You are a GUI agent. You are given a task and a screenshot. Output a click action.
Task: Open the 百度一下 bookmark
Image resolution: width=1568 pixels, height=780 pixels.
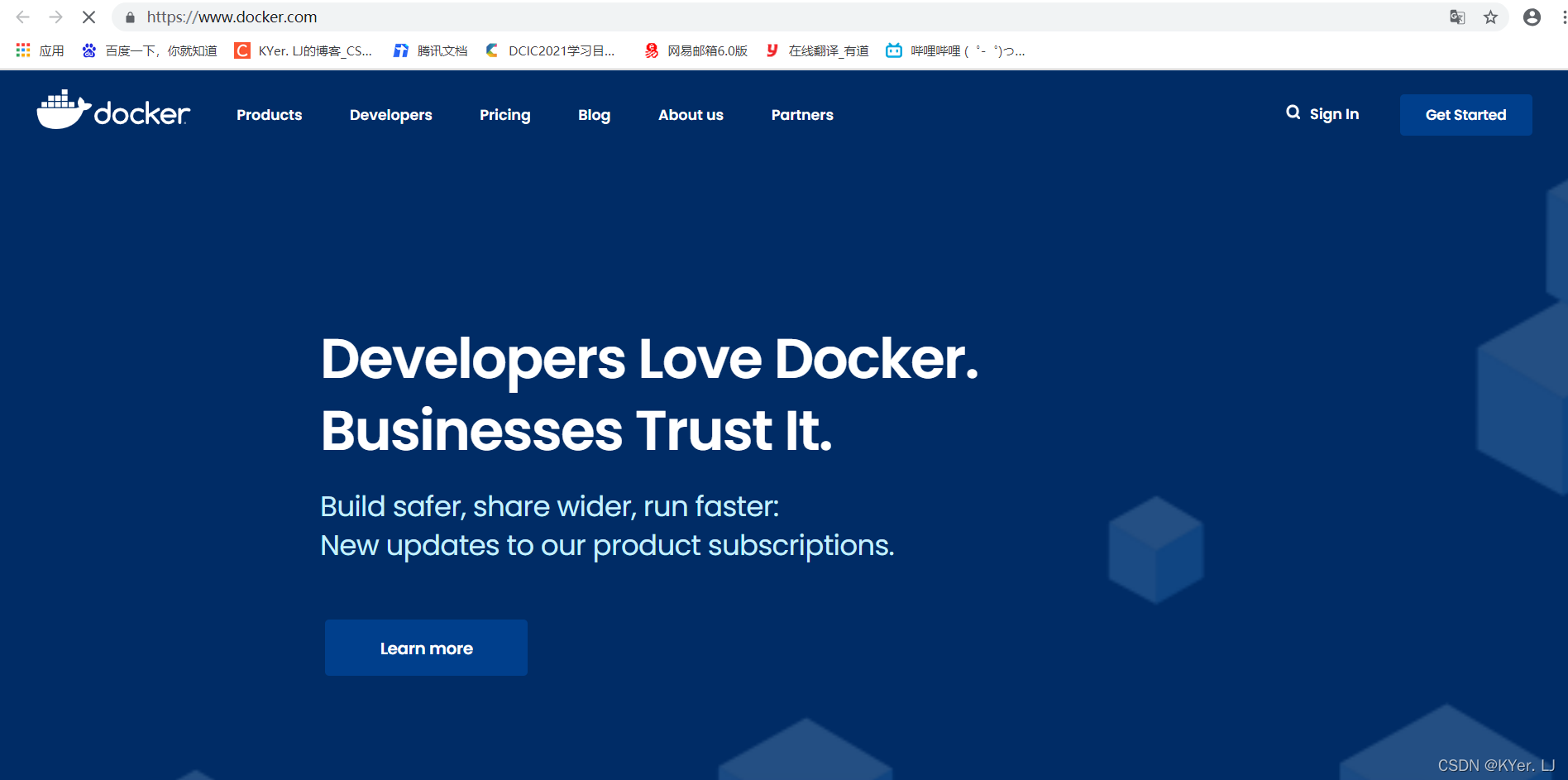[x=150, y=50]
